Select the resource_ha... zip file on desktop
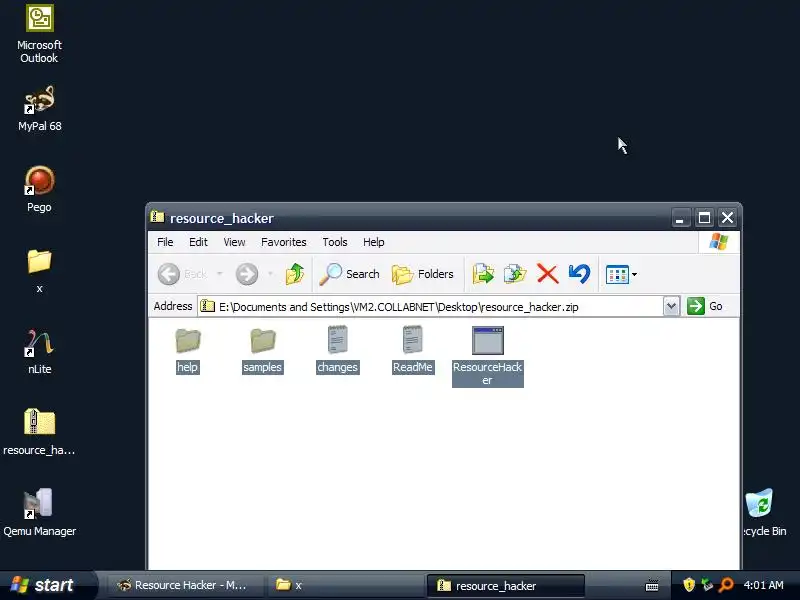The width and height of the screenshot is (800, 600). point(39,432)
